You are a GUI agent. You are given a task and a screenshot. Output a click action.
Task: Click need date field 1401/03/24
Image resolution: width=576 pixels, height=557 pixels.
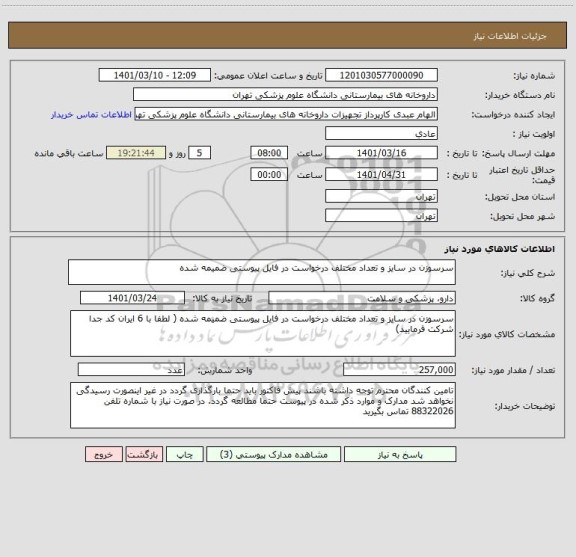[132, 298]
